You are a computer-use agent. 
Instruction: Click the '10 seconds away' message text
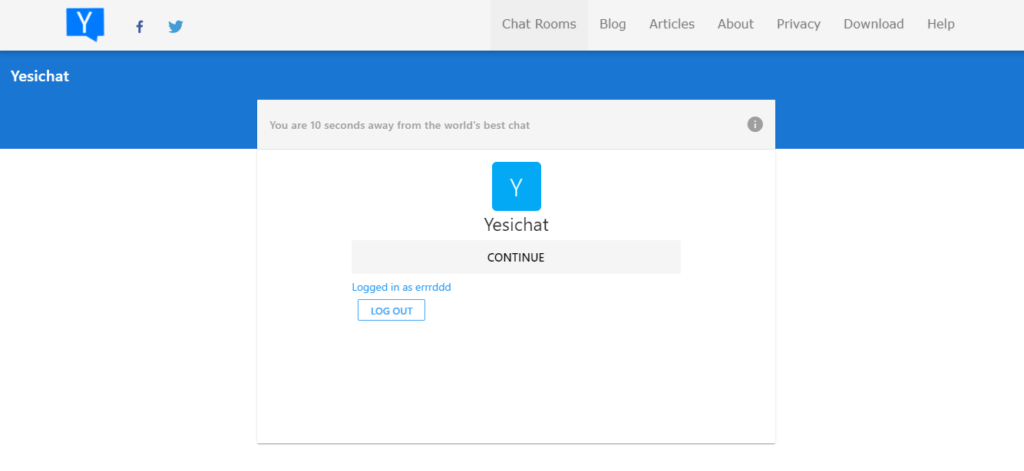pos(400,125)
